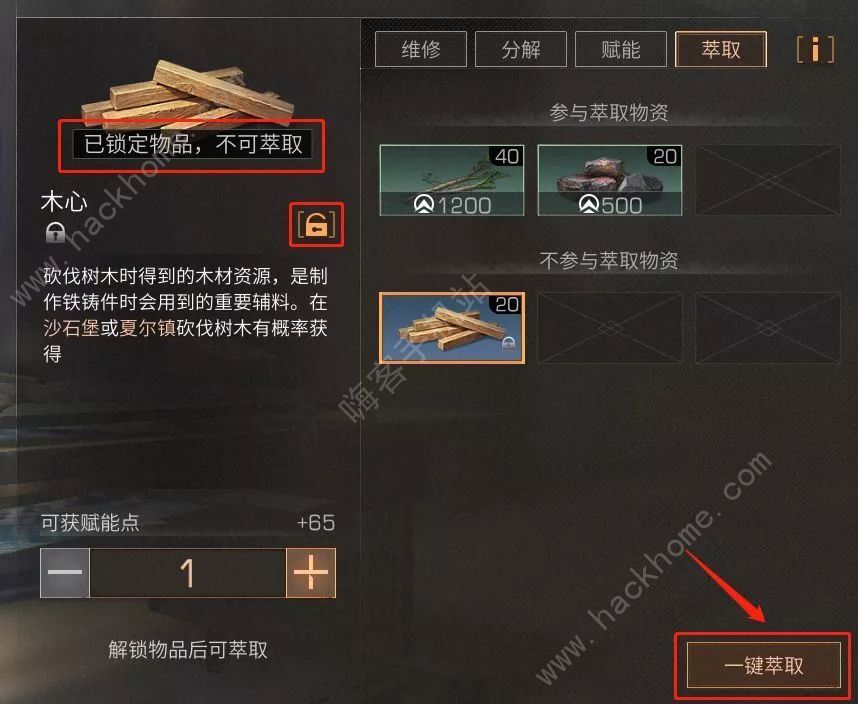
Task: Decrease quantity with the minus button
Action: (x=65, y=573)
